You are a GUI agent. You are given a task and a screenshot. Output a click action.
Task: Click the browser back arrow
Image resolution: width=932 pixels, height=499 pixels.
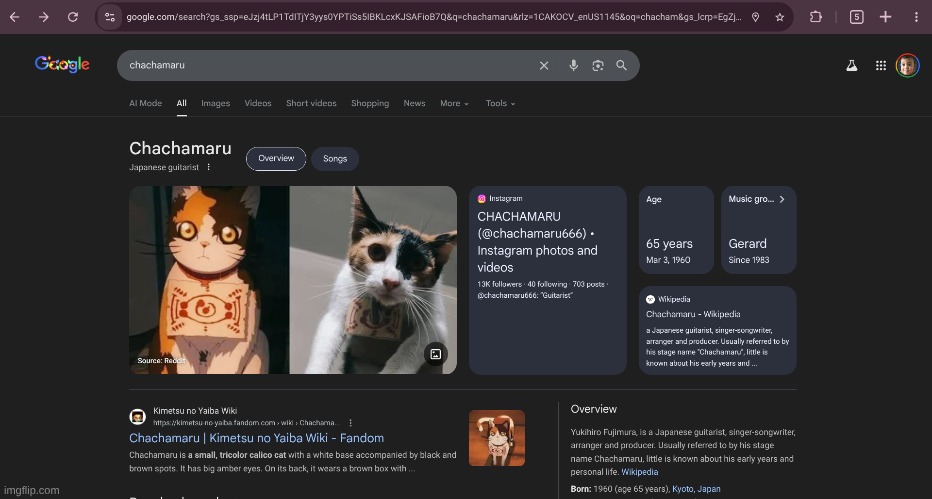(x=14, y=17)
